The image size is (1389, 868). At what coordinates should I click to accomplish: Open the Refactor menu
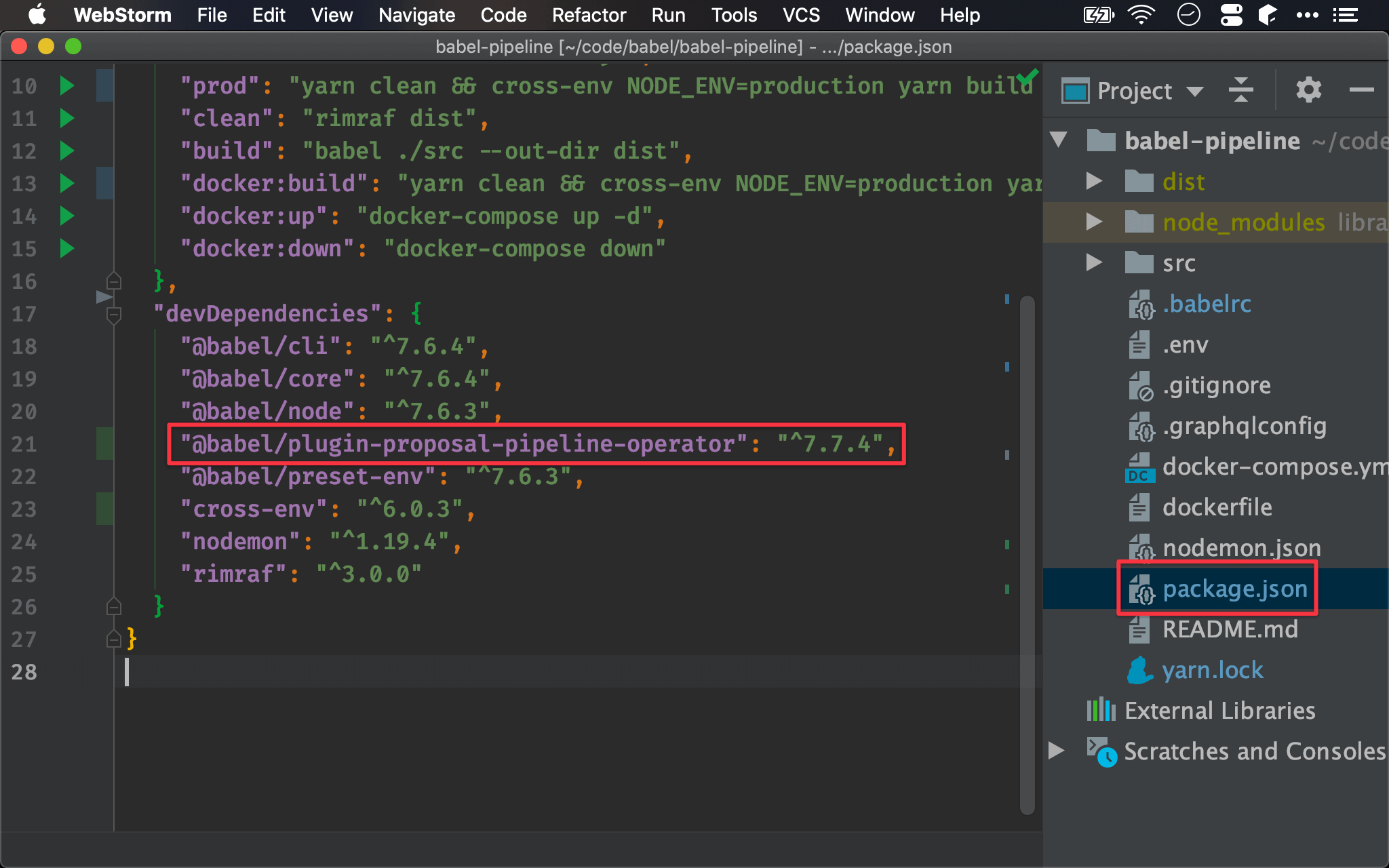[x=589, y=15]
